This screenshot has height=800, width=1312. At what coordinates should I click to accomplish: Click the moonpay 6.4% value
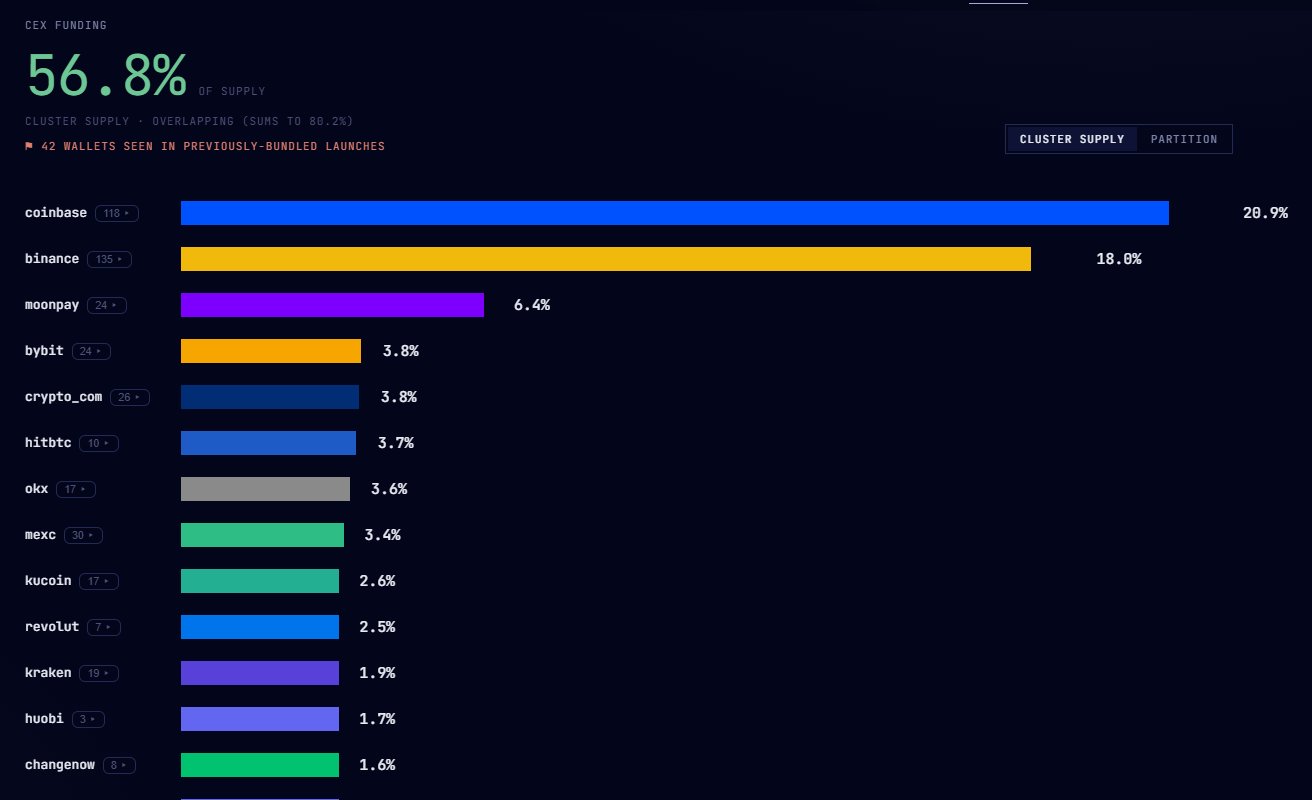click(x=532, y=305)
